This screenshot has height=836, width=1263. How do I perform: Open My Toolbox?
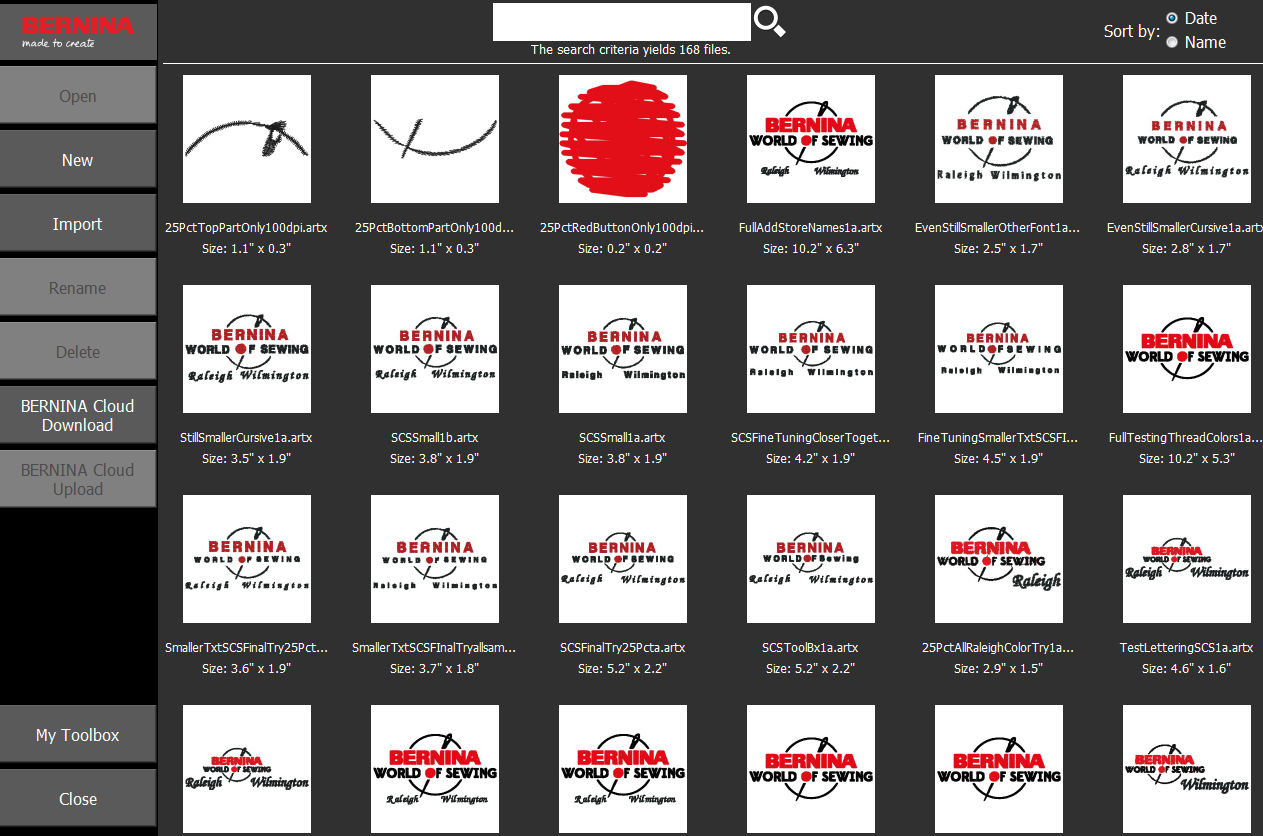coord(78,735)
